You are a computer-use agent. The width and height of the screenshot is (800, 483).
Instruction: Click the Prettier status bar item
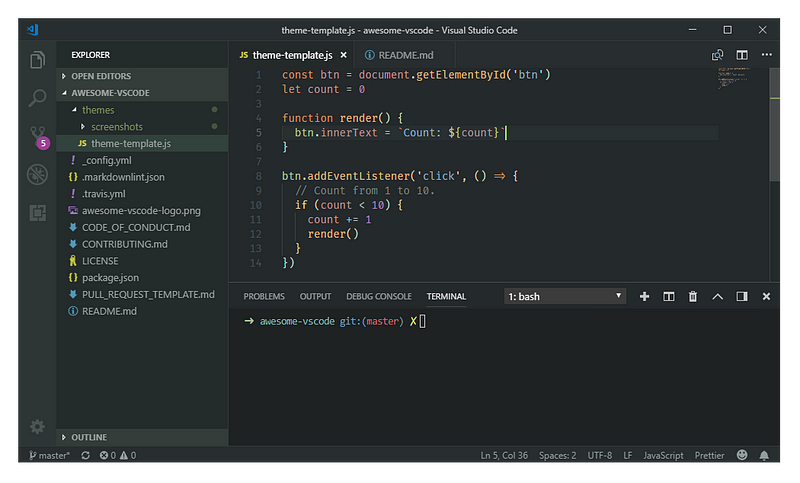(709, 455)
